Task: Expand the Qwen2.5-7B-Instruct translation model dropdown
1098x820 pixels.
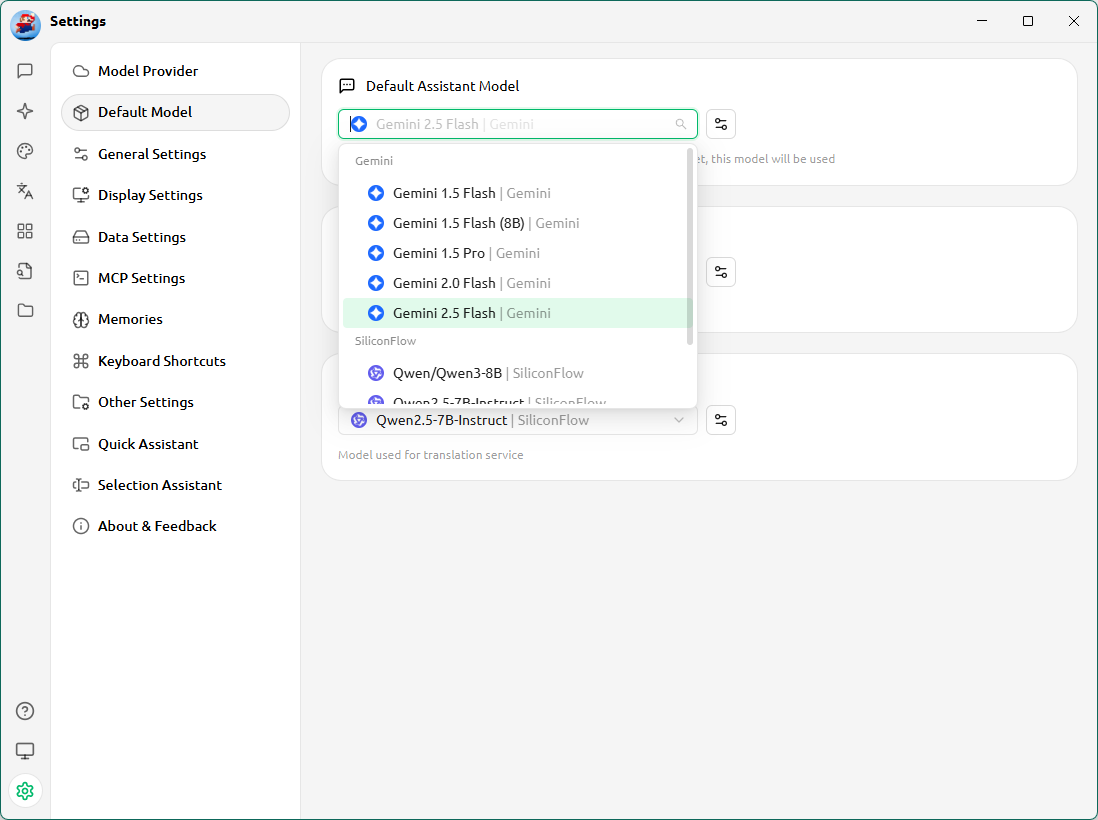Action: pos(517,420)
